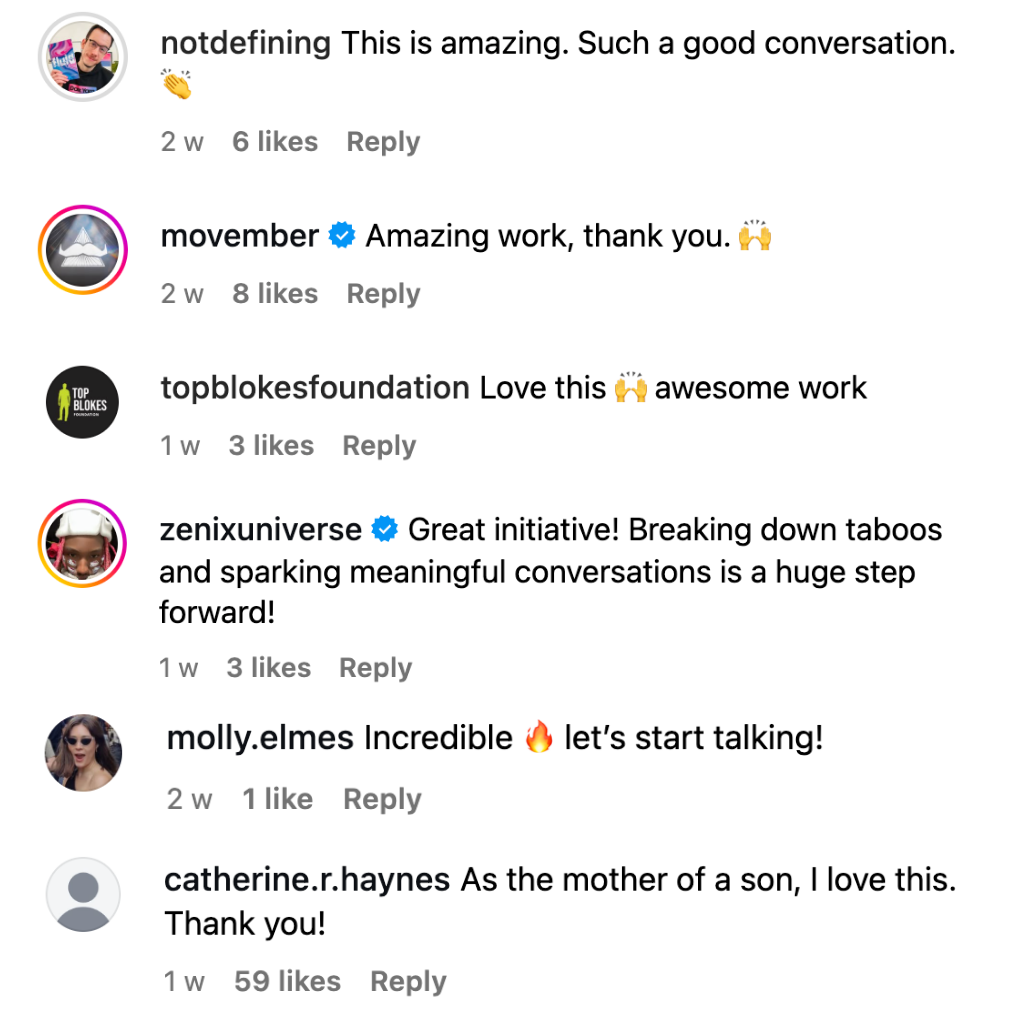
Task: Click movember's mustache avatar
Action: (83, 250)
